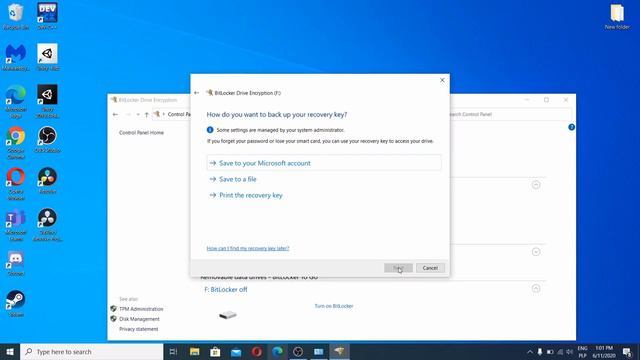Open the Mail app from the taskbar
640x360 pixels.
coord(236,351)
